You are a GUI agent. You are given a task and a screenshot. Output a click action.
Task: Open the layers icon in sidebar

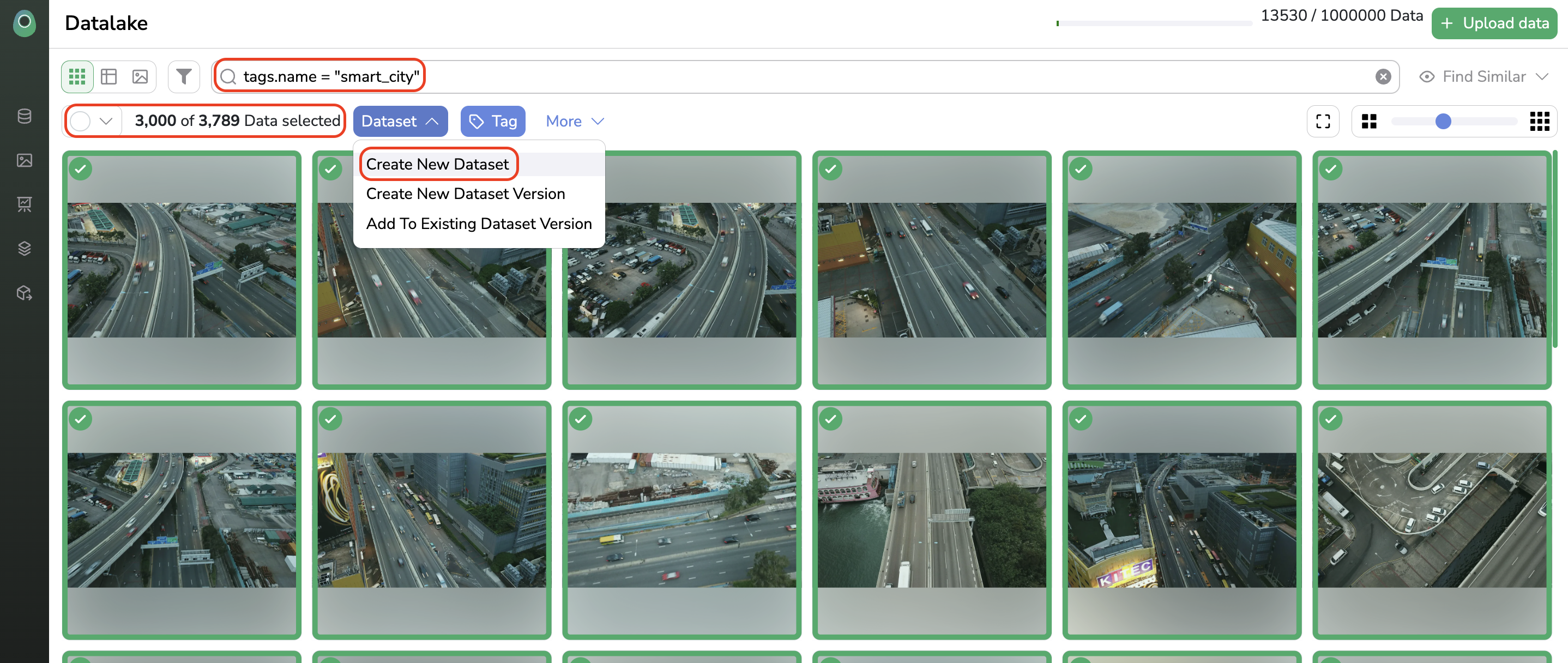pos(25,249)
